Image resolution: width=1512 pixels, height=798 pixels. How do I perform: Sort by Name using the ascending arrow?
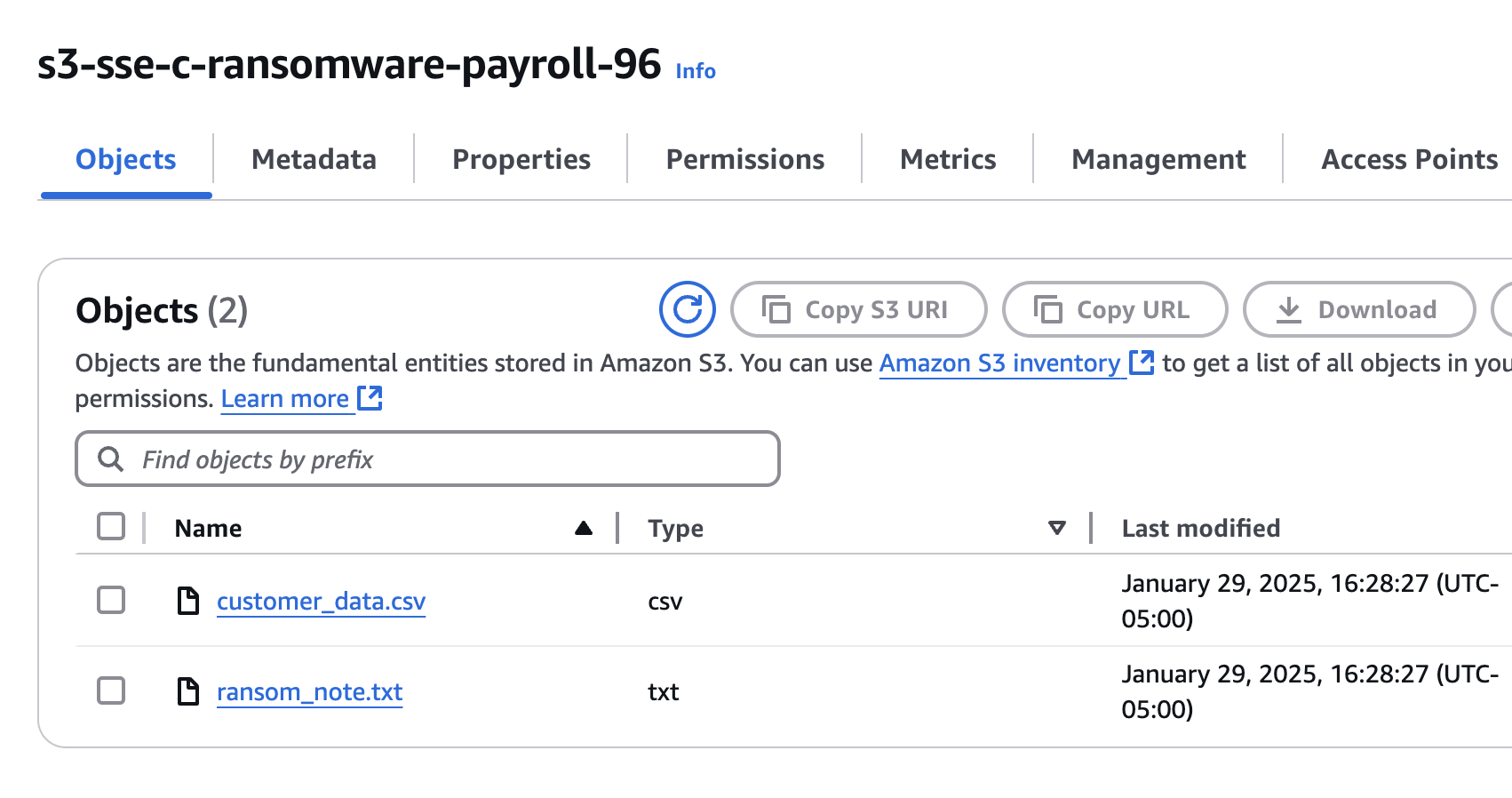point(584,529)
